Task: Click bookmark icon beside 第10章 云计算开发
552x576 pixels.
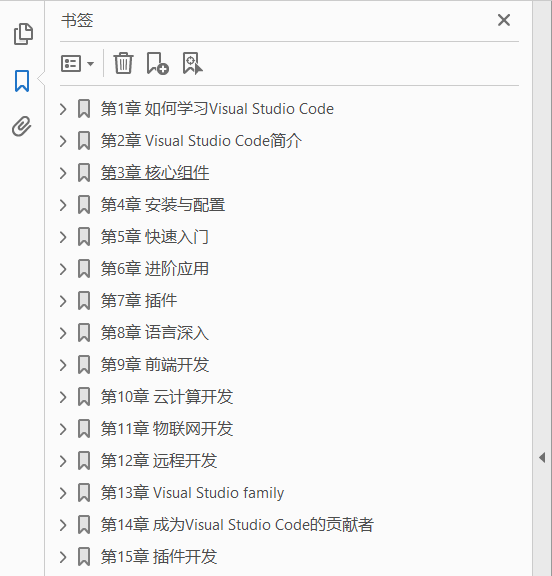Action: click(x=84, y=397)
